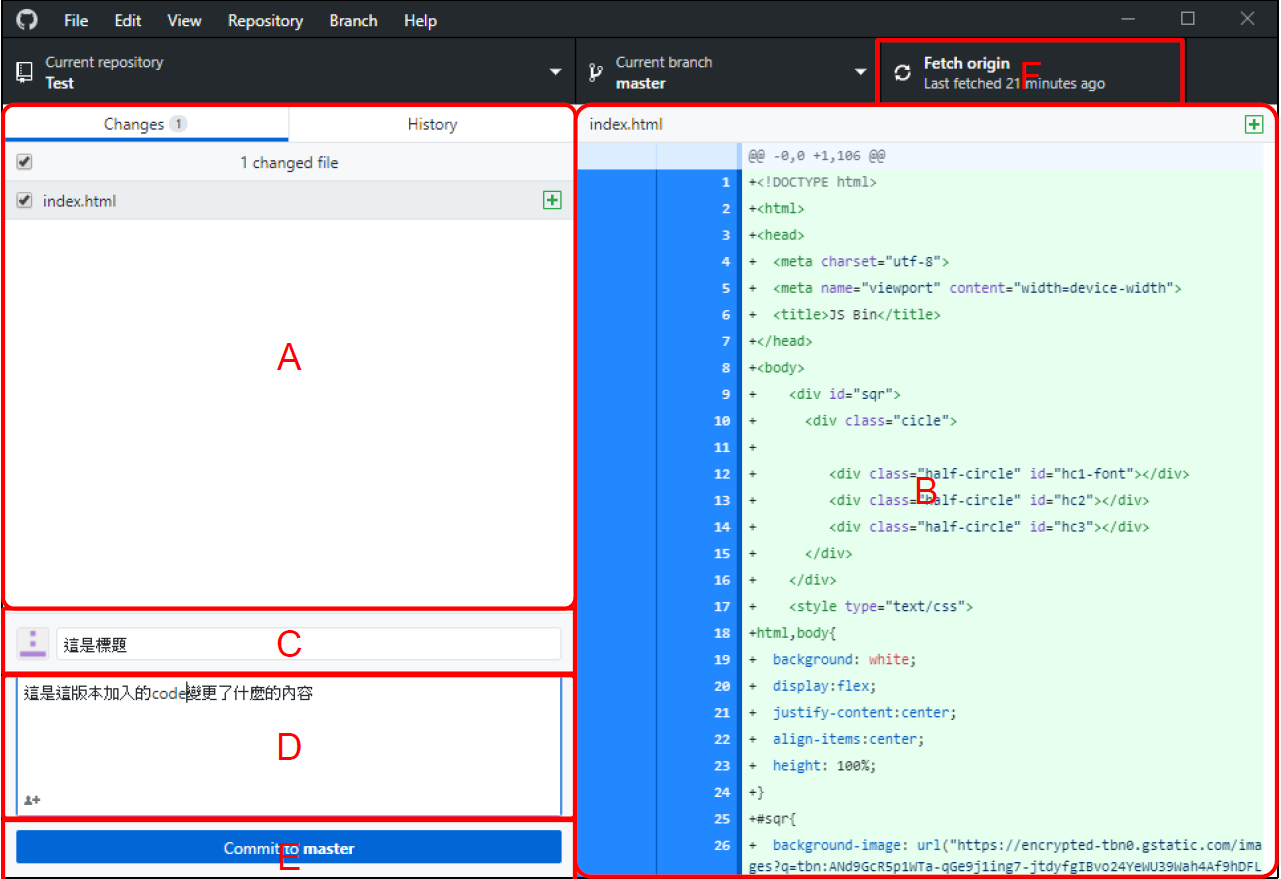Click the branch icon beside master
This screenshot has height=879, width=1281.
[595, 73]
